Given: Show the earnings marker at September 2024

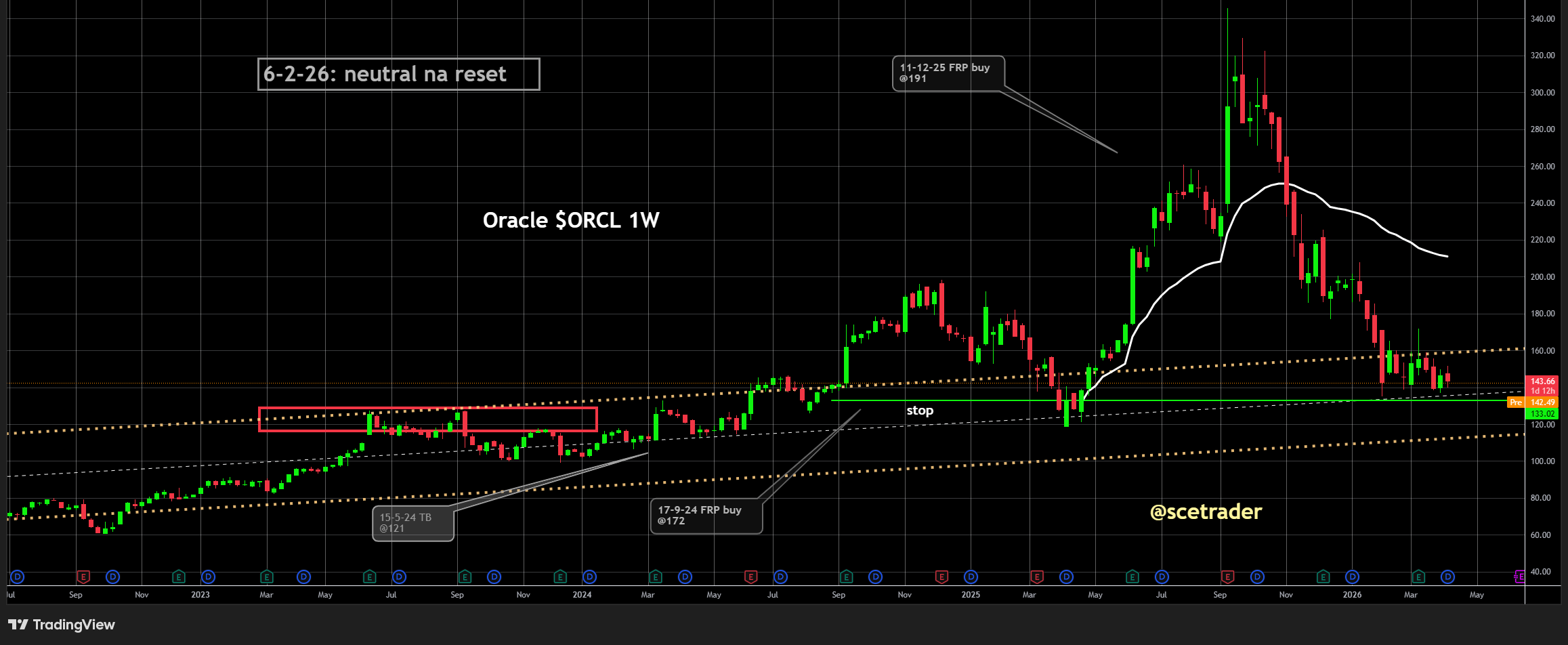Looking at the screenshot, I should point(846,577).
